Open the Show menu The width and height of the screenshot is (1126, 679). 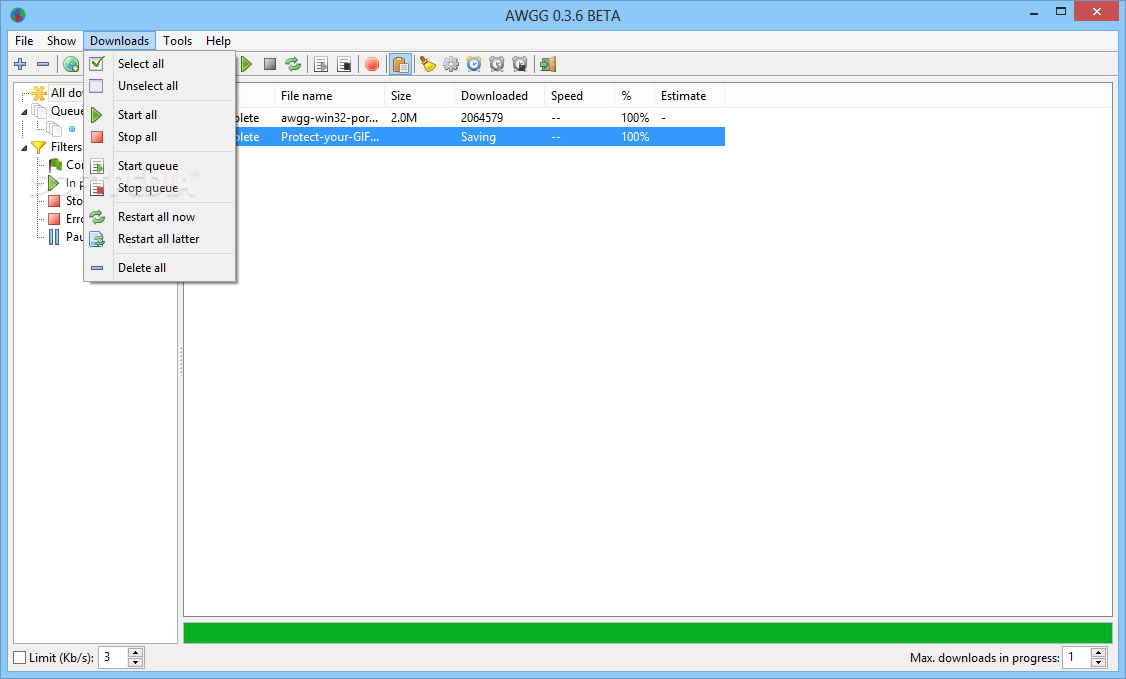tap(61, 41)
